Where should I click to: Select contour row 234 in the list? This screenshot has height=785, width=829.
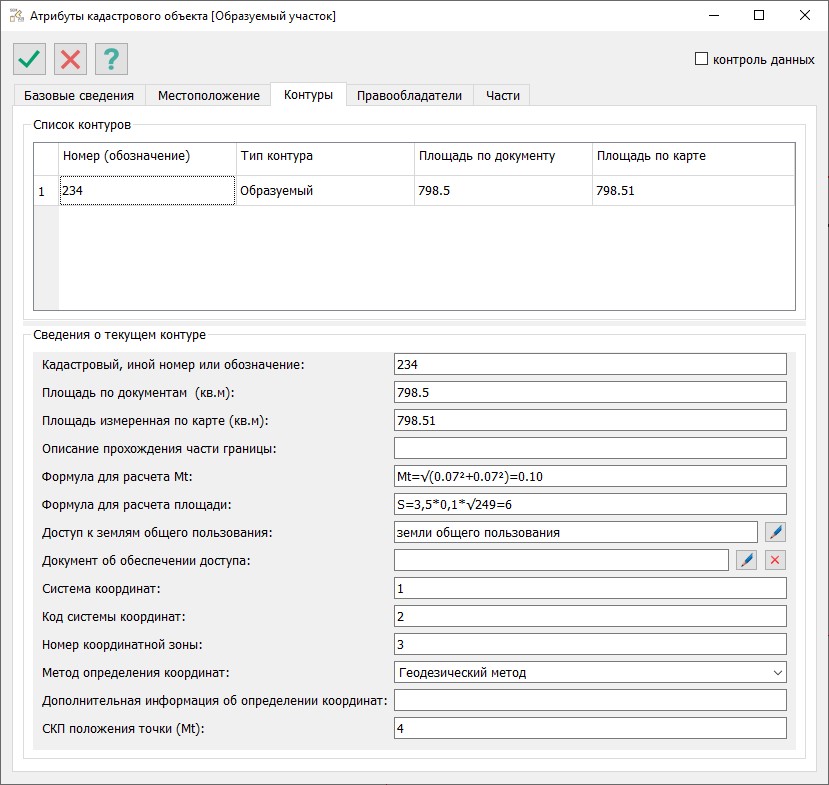pos(147,190)
